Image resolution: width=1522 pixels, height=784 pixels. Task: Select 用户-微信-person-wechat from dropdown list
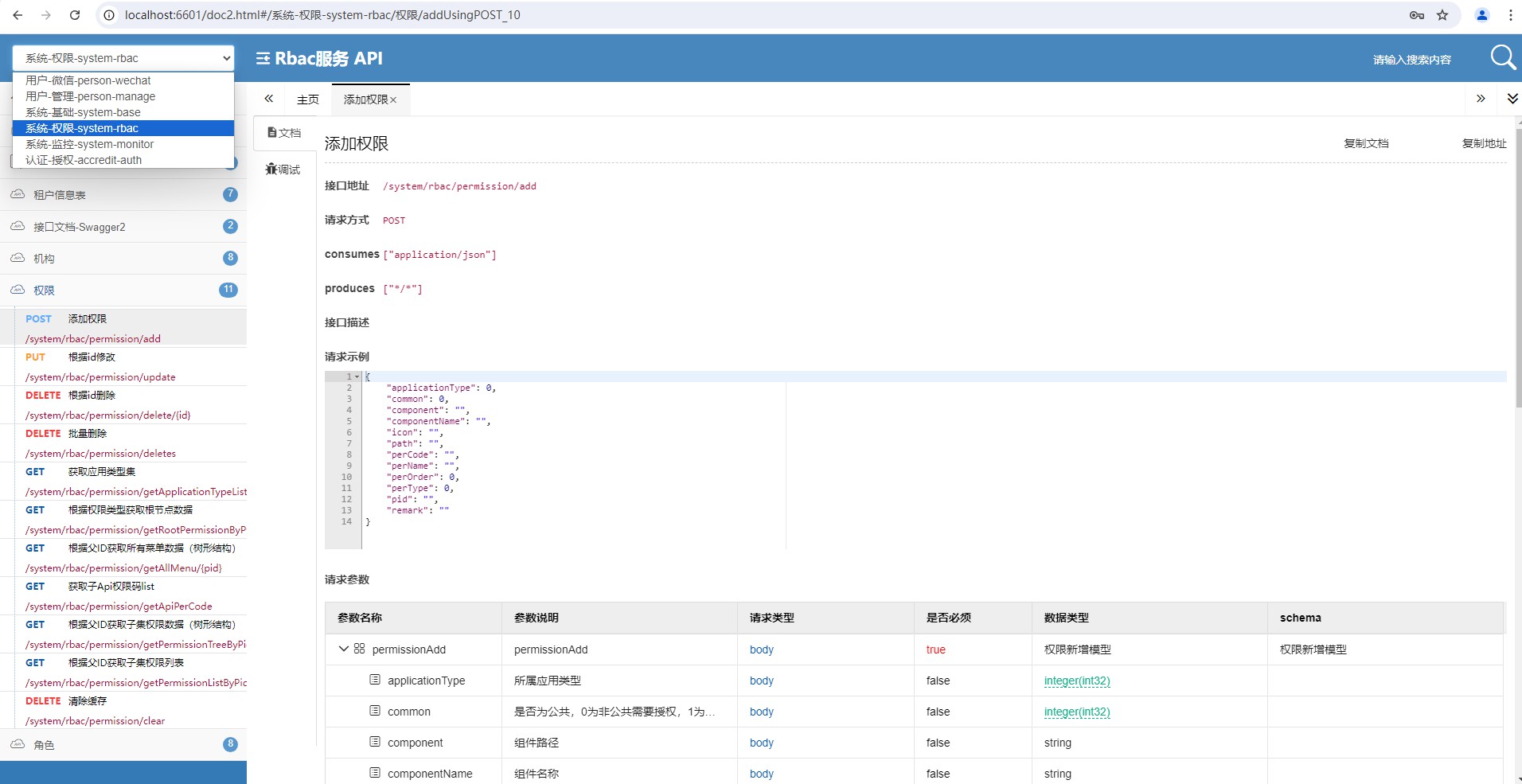[x=123, y=80]
